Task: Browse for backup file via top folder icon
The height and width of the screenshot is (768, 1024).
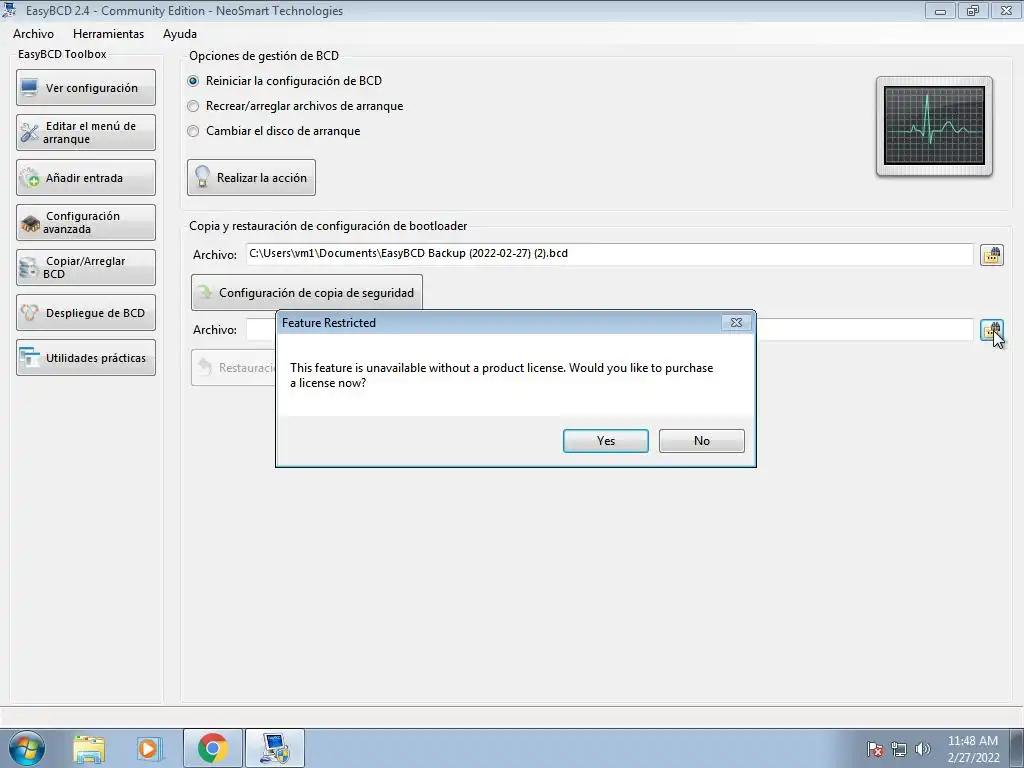Action: [x=992, y=255]
